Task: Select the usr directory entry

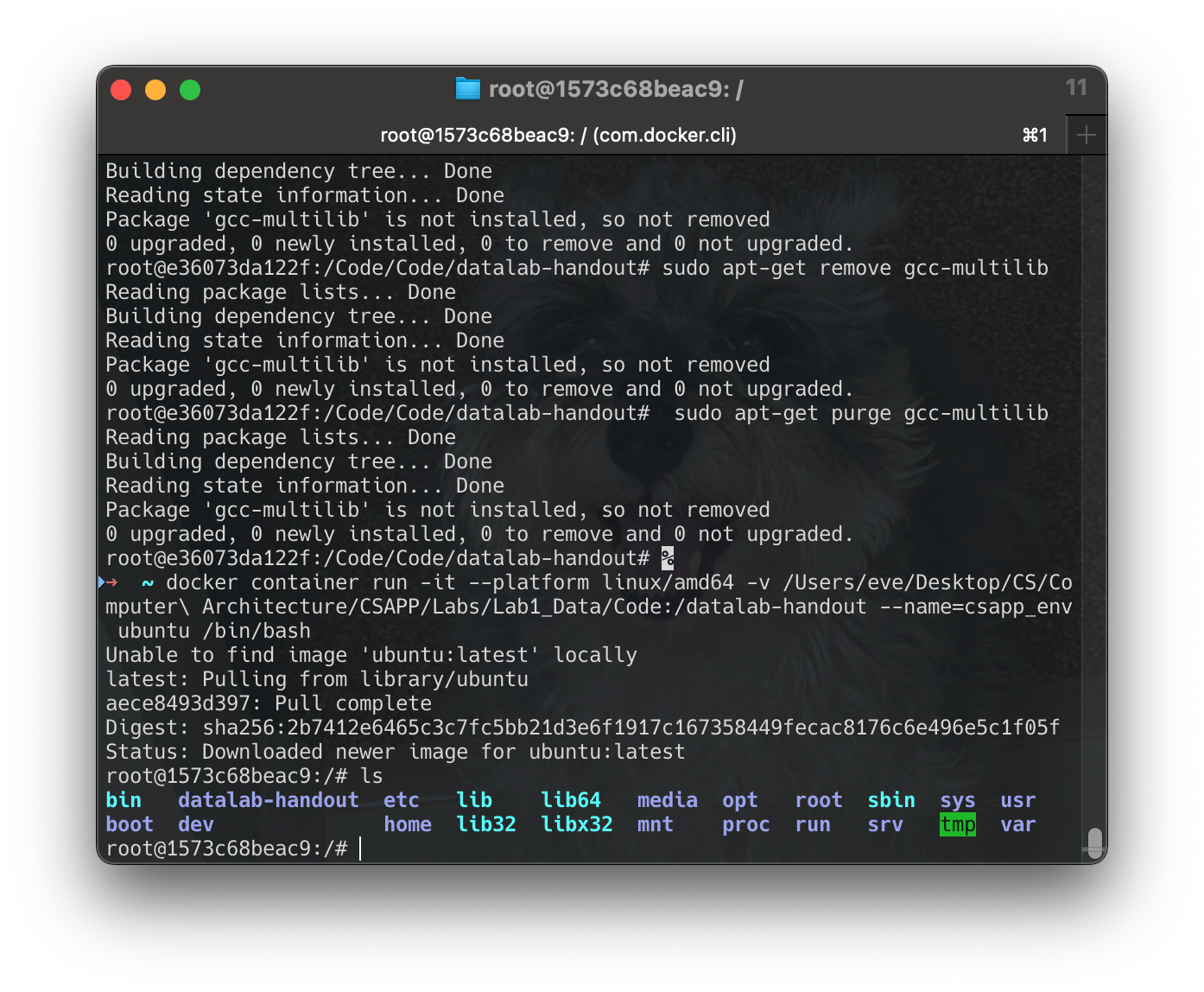Action: (1017, 800)
